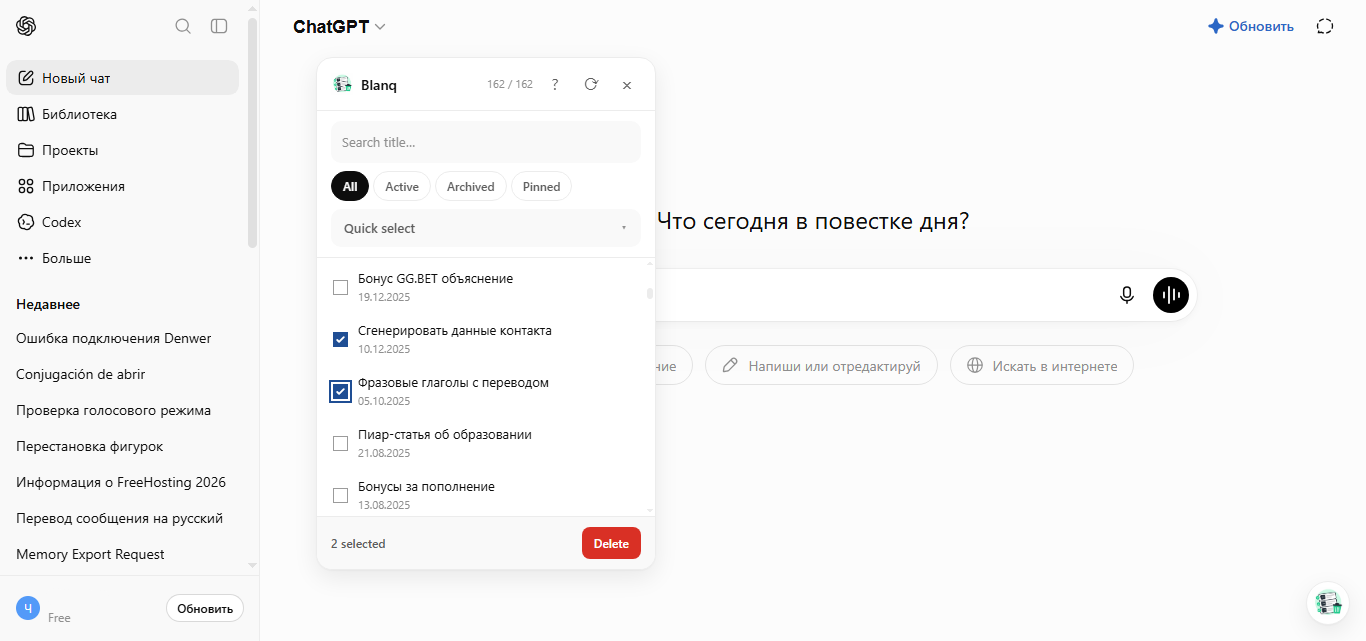Open the ChatGPT model dropdown
The width and height of the screenshot is (1366, 641).
click(339, 27)
